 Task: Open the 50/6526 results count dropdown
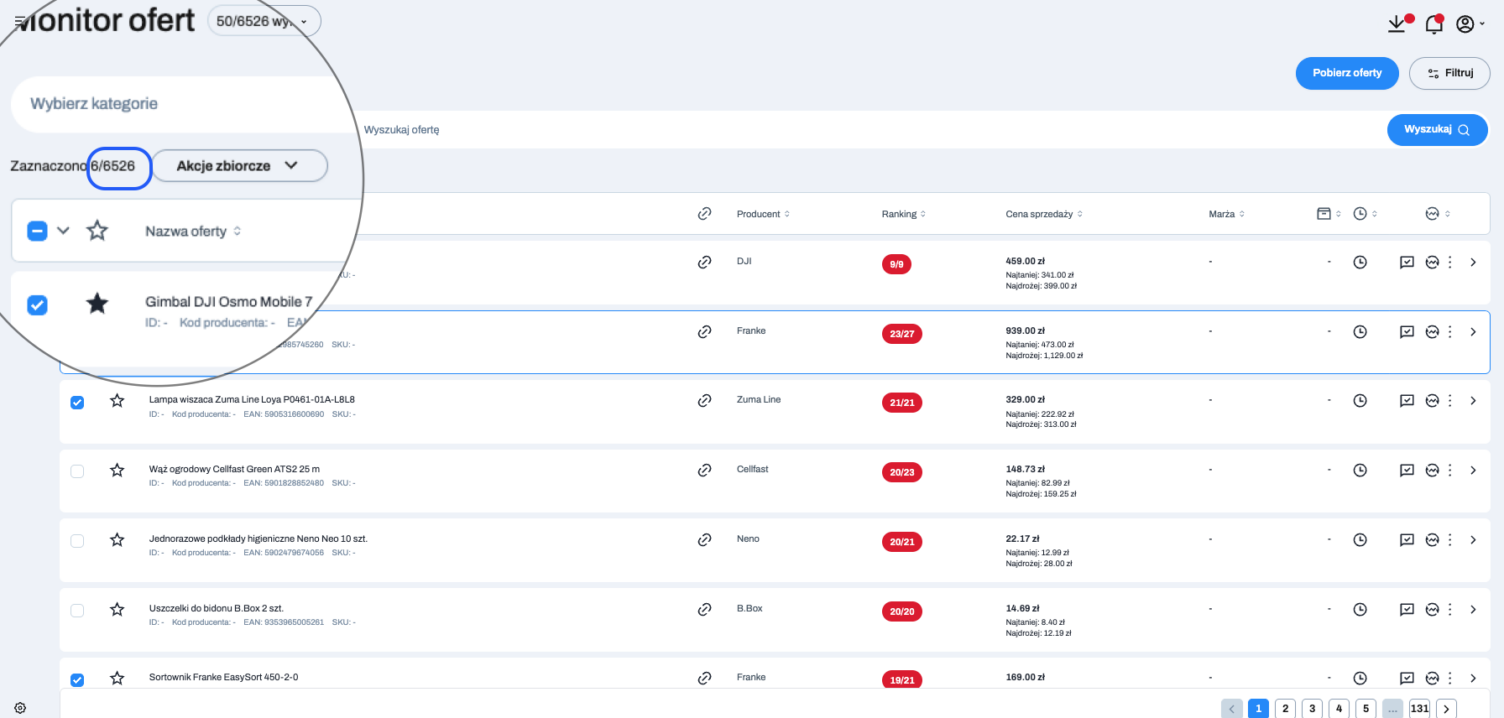[x=264, y=20]
